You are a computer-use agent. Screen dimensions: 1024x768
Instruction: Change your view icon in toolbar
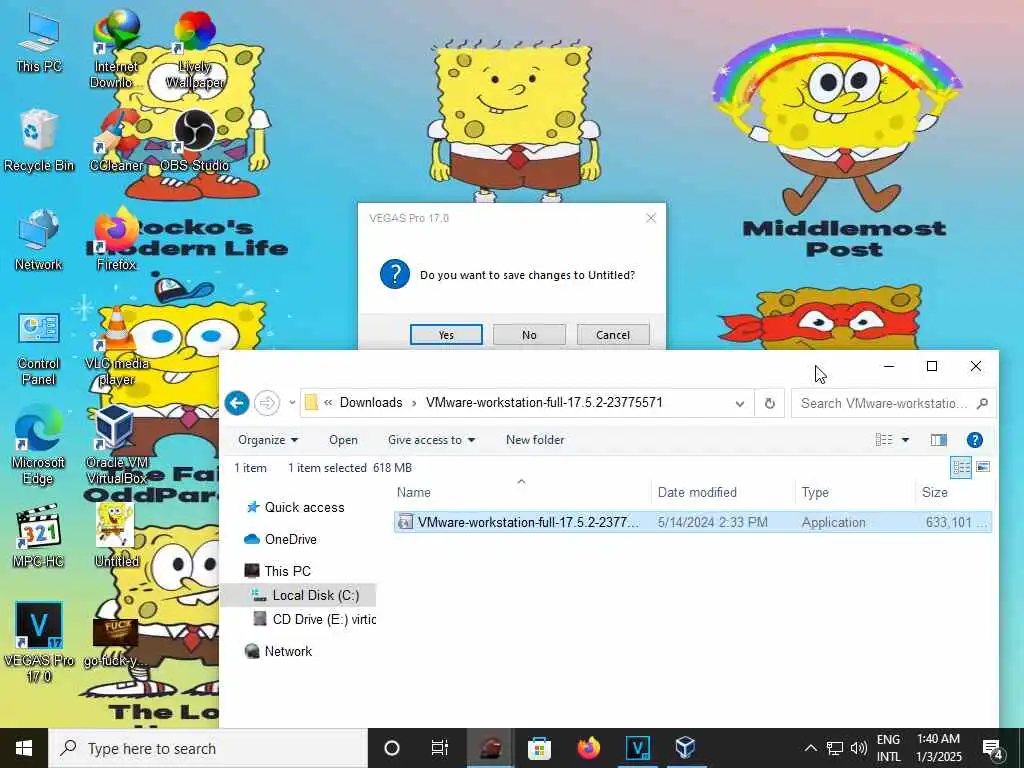(x=884, y=440)
